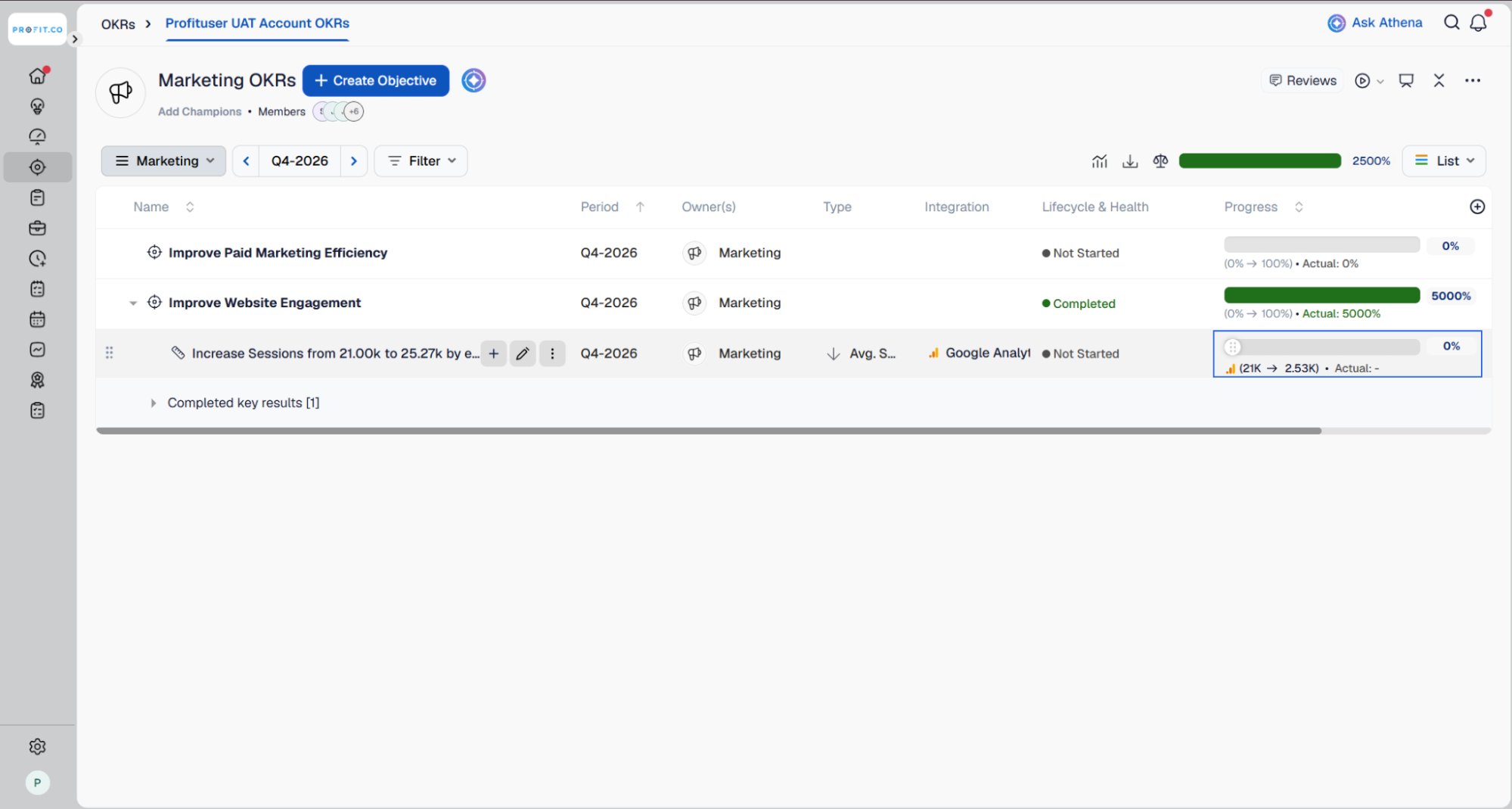This screenshot has height=809, width=1512.
Task: Click Create Objective button
Action: pyautogui.click(x=376, y=80)
